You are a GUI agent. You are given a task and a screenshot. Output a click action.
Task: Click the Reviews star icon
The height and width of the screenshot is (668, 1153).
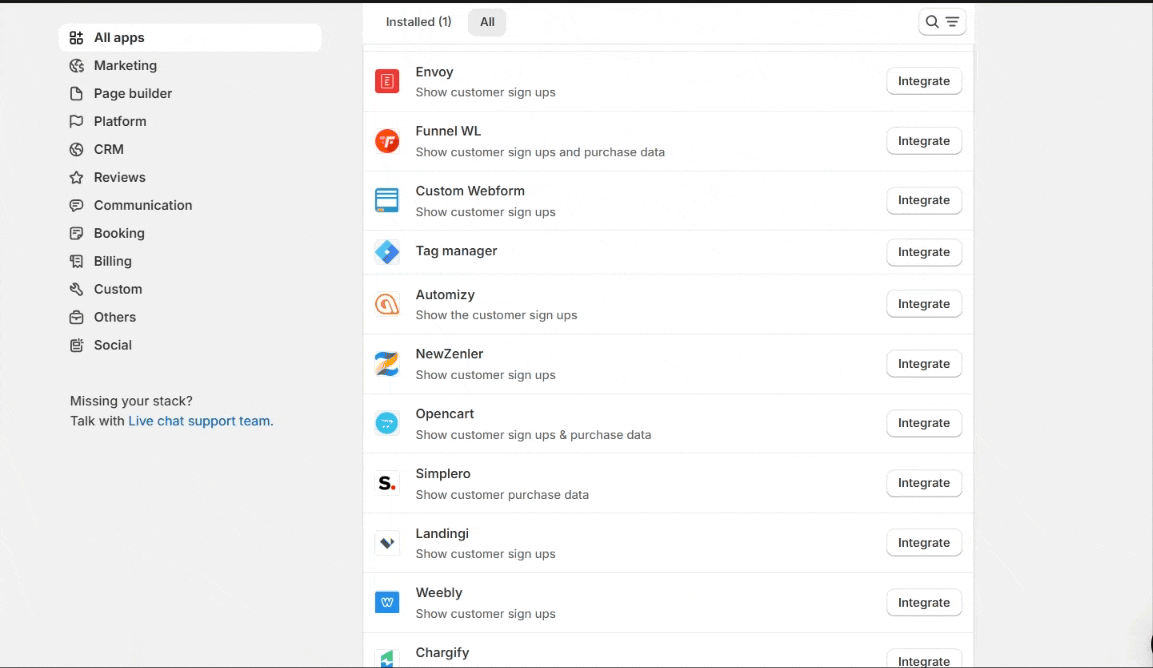(x=76, y=177)
